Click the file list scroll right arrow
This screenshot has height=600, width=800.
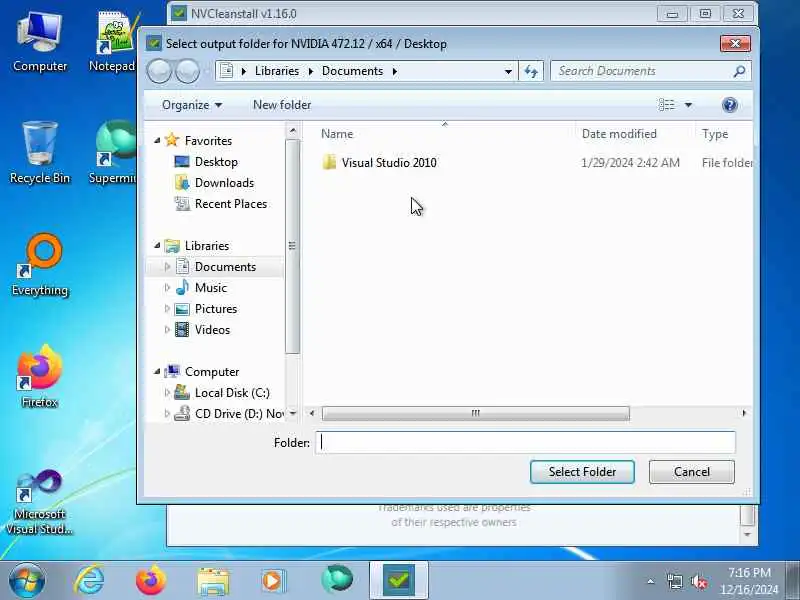[744, 413]
